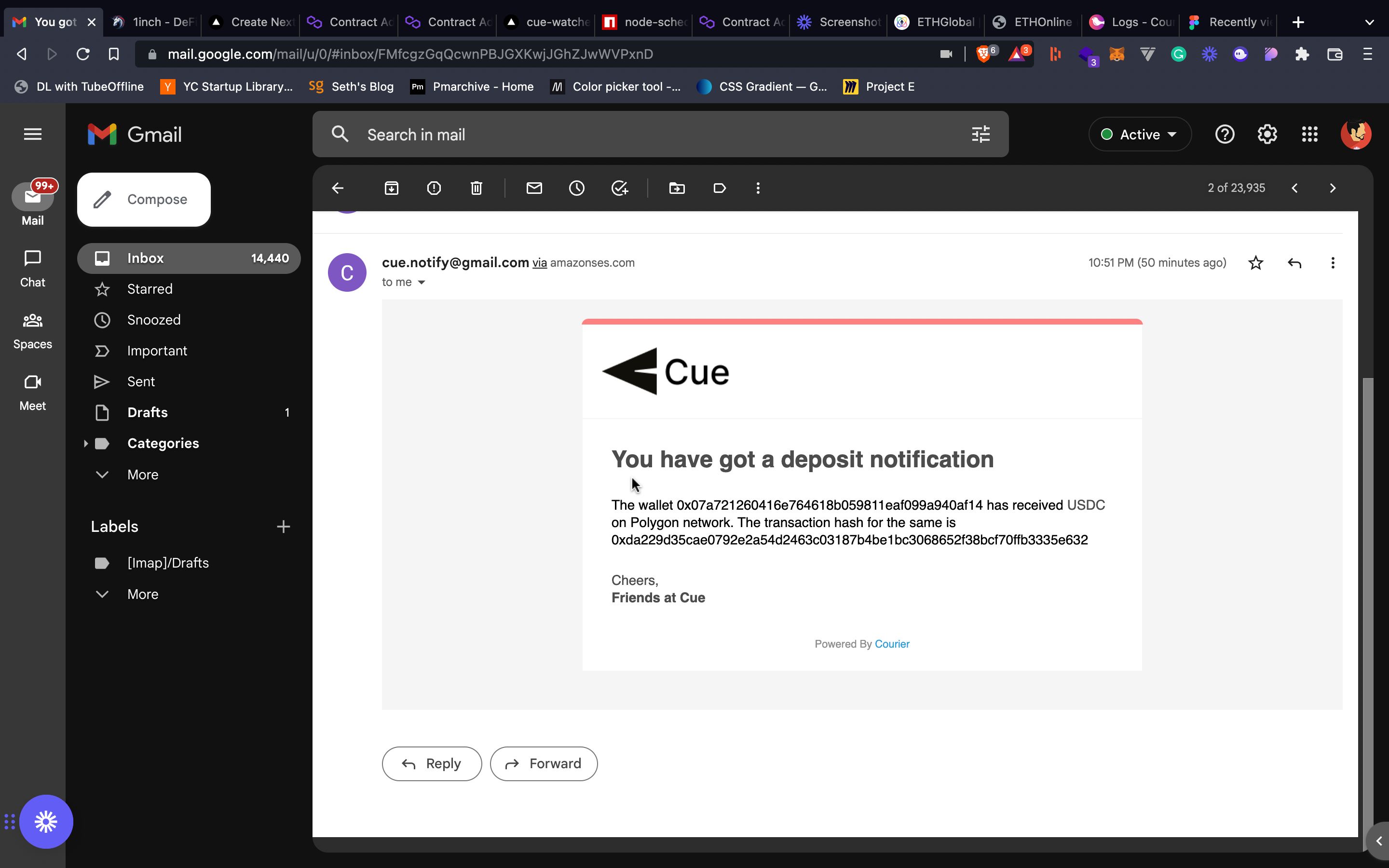1389x868 pixels.
Task: Expand the Categories label section
Action: tap(85, 443)
